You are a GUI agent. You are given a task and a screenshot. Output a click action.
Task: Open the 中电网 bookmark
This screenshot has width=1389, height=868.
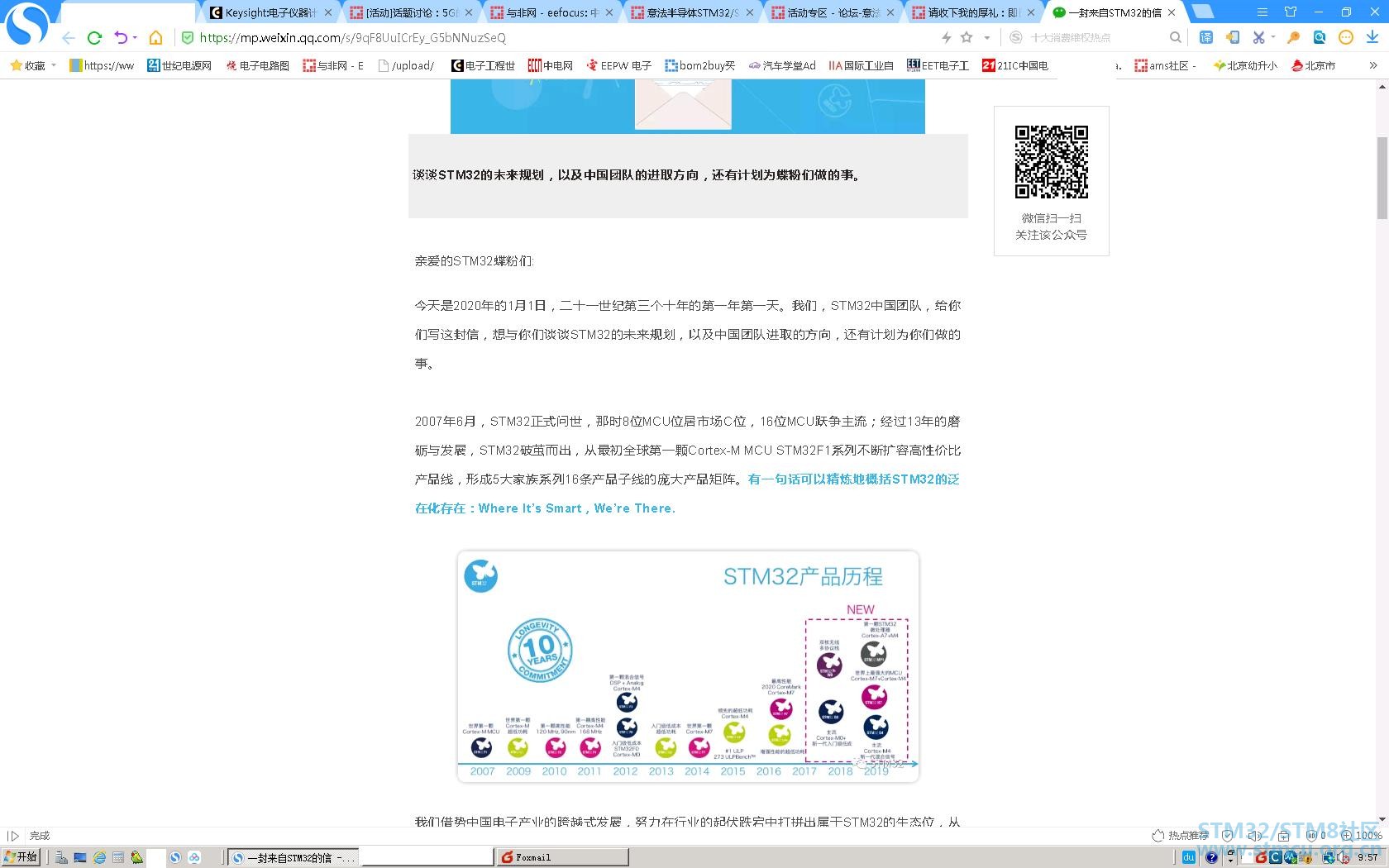tap(551, 65)
